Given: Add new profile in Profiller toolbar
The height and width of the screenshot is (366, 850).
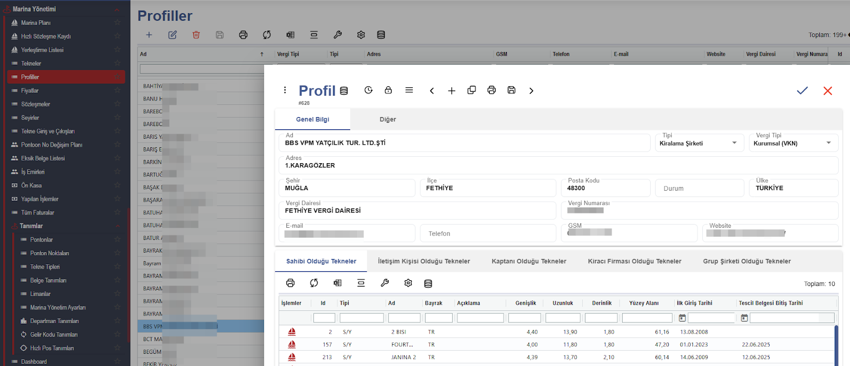Looking at the screenshot, I should 149,35.
